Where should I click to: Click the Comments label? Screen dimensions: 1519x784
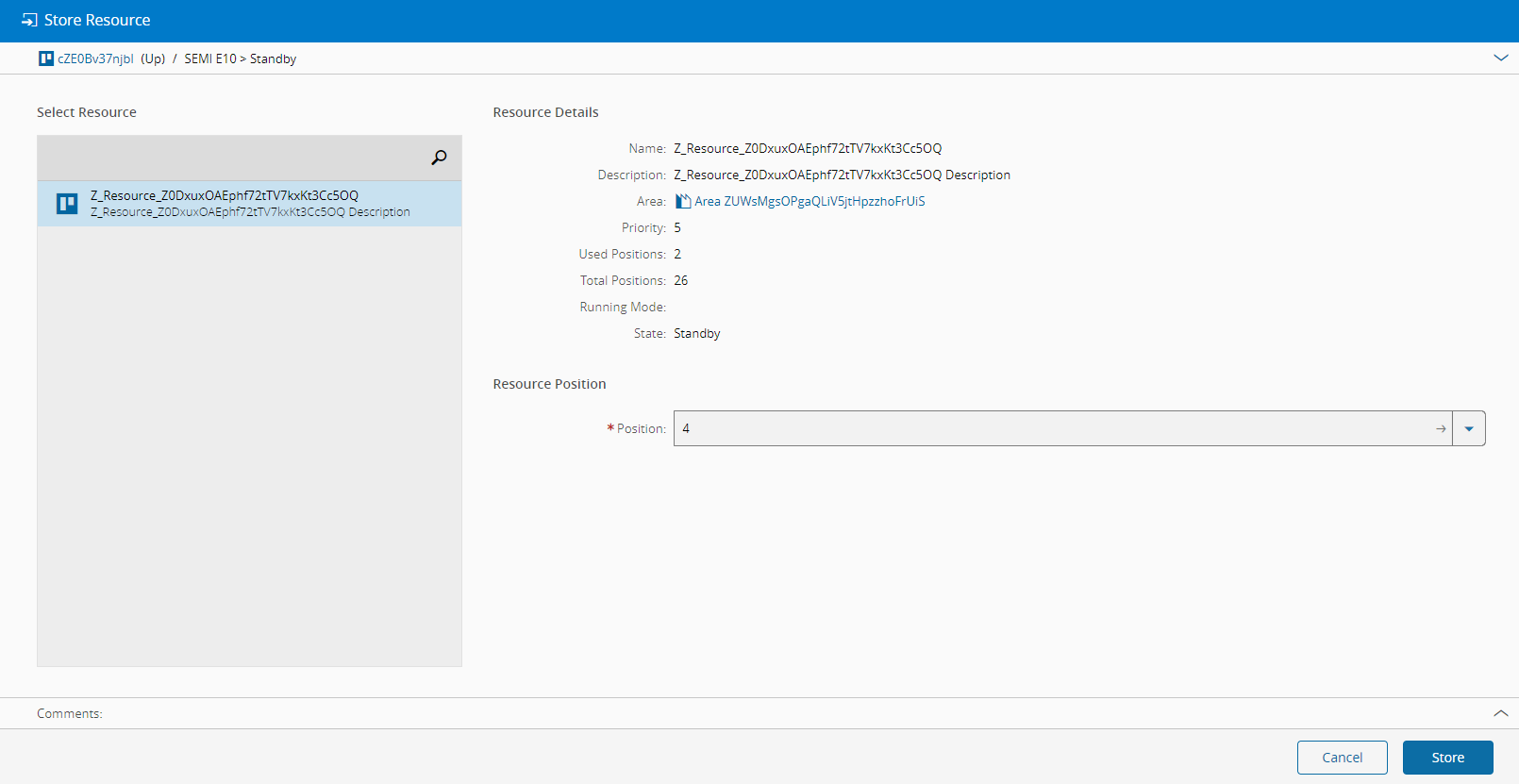(70, 713)
